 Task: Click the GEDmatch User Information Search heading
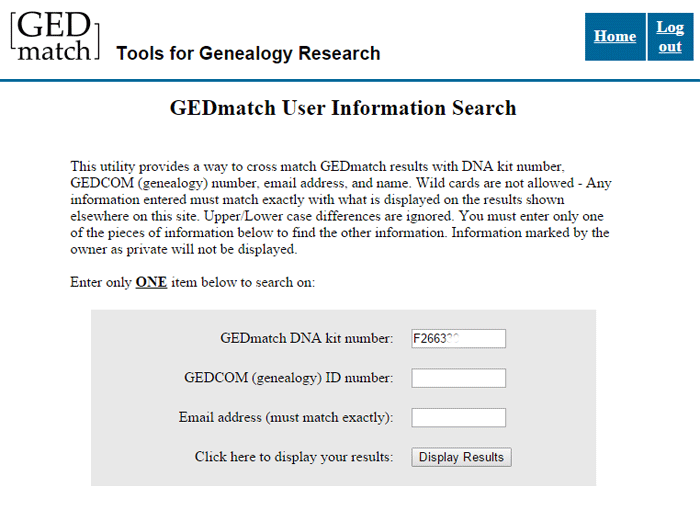tap(343, 108)
